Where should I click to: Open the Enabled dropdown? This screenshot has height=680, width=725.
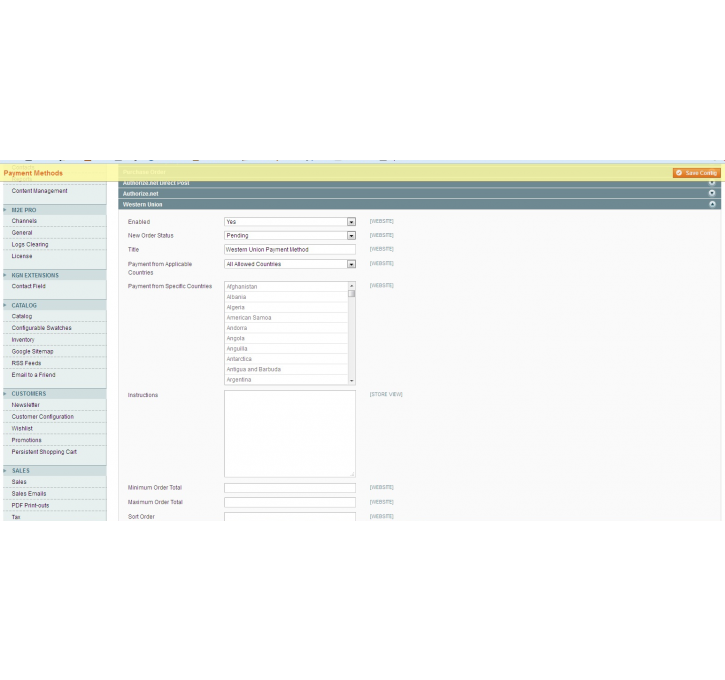[x=290, y=222]
